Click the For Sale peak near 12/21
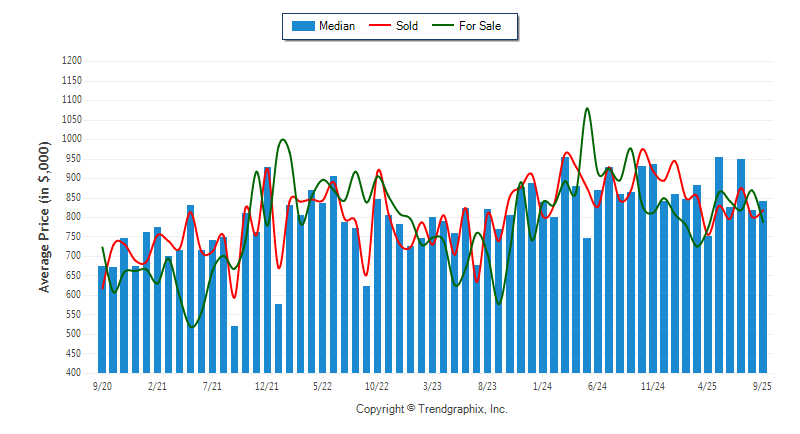This screenshot has height=434, width=800. (x=282, y=141)
